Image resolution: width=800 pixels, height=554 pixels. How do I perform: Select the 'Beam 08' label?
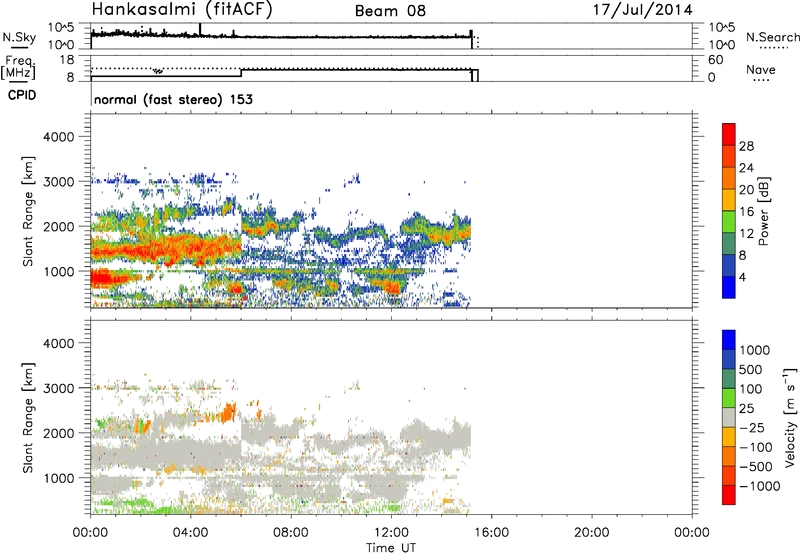tap(390, 11)
